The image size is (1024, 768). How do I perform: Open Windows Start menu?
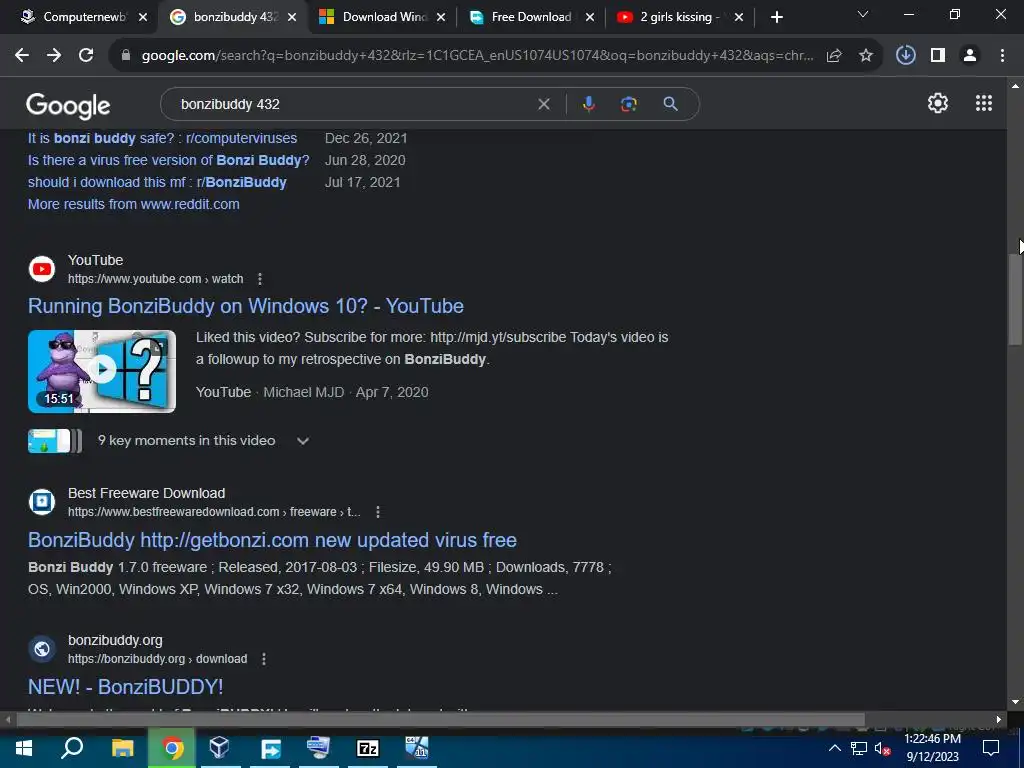[24, 748]
